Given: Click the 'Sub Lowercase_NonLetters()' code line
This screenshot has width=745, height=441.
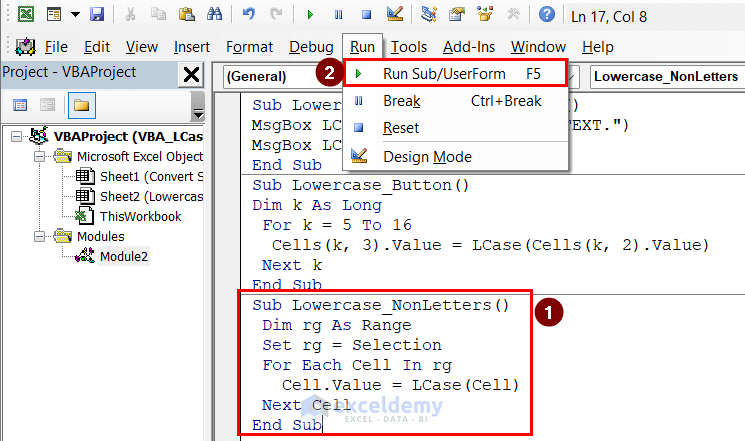Looking at the screenshot, I should (380, 305).
